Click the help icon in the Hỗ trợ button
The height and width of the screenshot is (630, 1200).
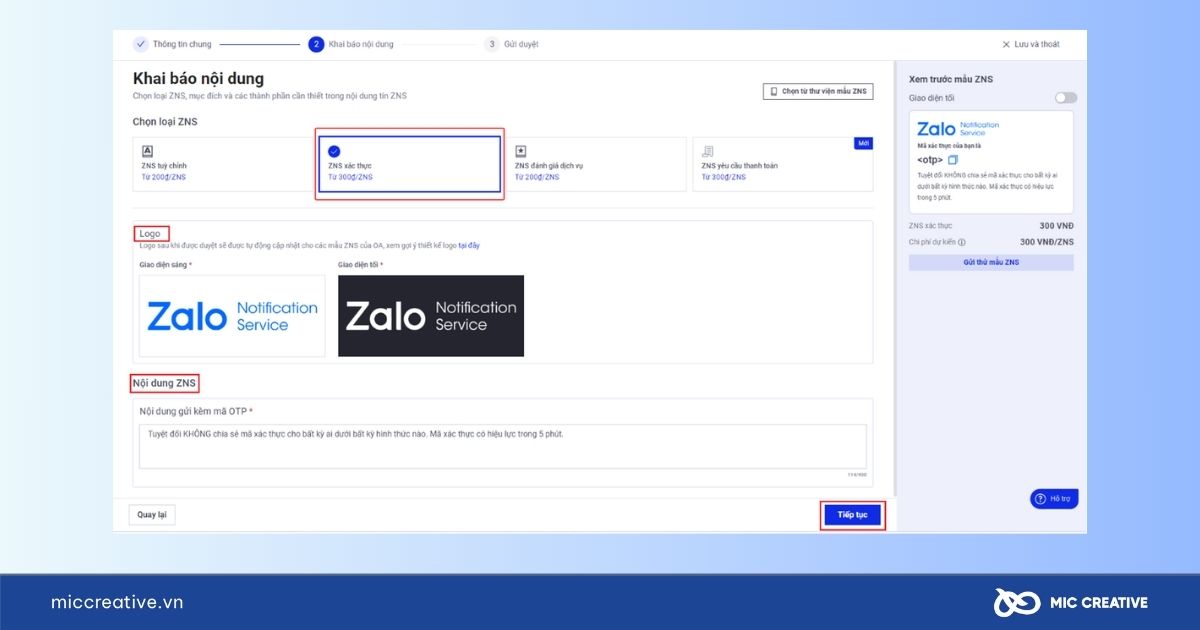click(1042, 498)
